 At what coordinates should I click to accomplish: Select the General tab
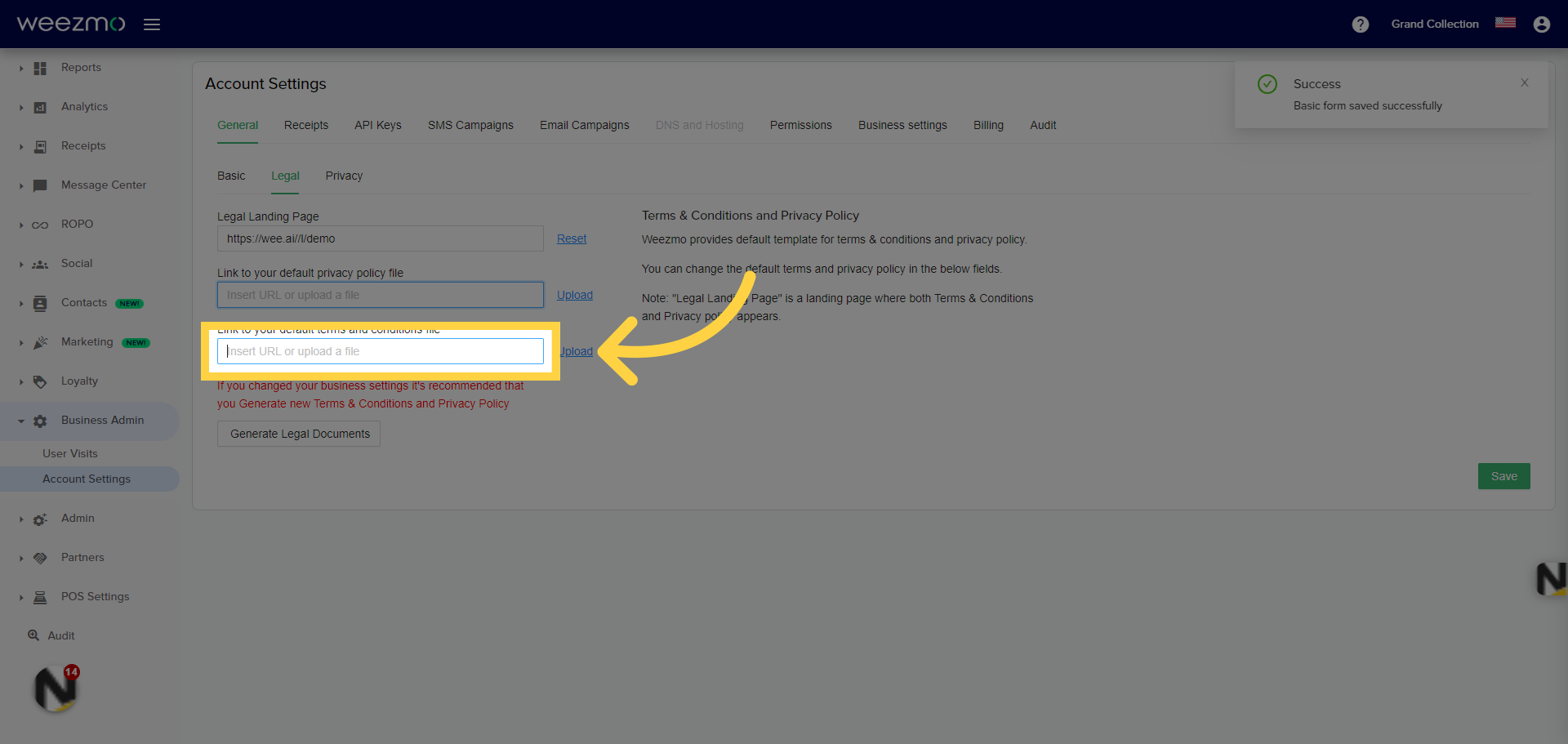point(238,125)
